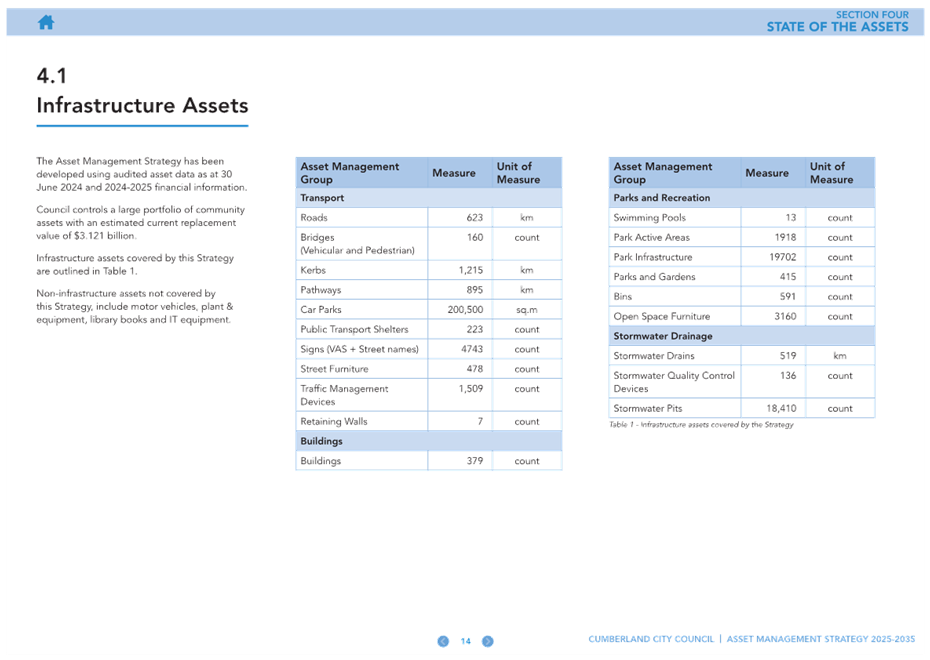
Task: Click the Street Furniture value 478
Action: click(x=474, y=369)
